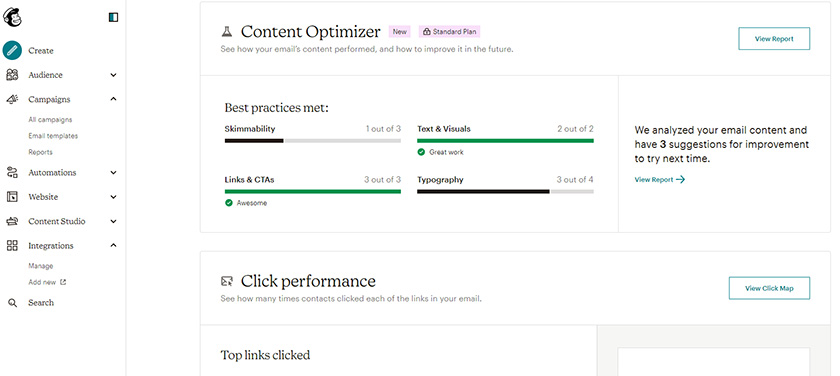Expand the Automations chevron
The width and height of the screenshot is (840, 376).
[113, 172]
